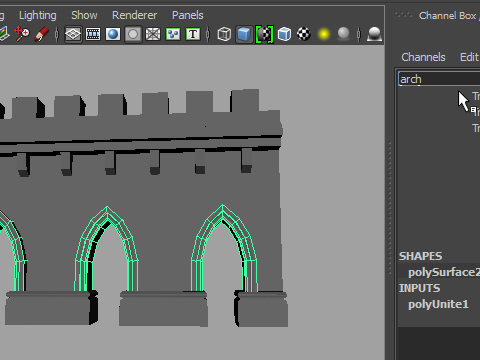
Task: Click the Channel Box dotted drag handle
Action: click(x=403, y=14)
